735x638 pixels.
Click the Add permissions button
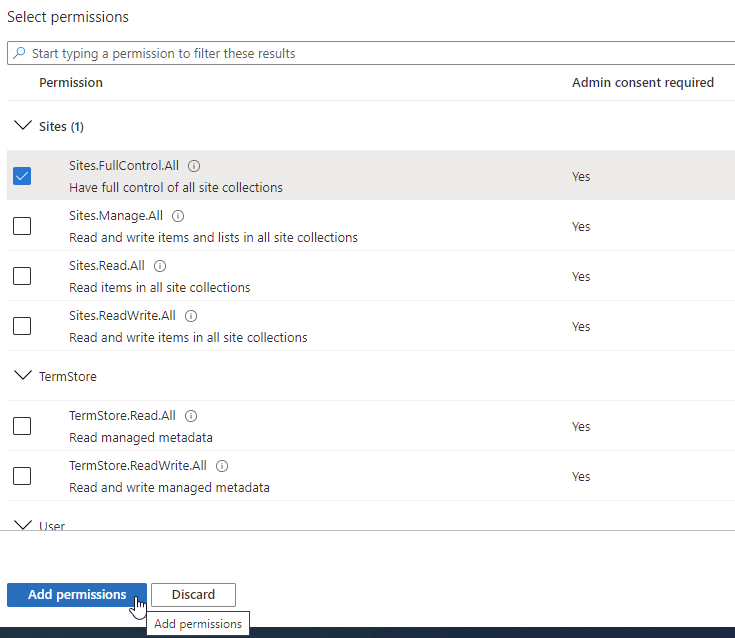[77, 595]
